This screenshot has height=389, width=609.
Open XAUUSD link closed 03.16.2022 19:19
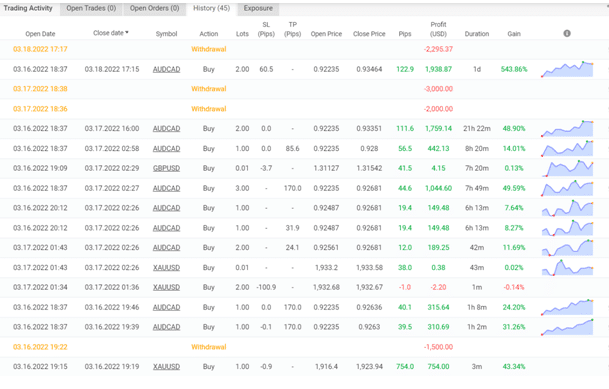(x=166, y=366)
